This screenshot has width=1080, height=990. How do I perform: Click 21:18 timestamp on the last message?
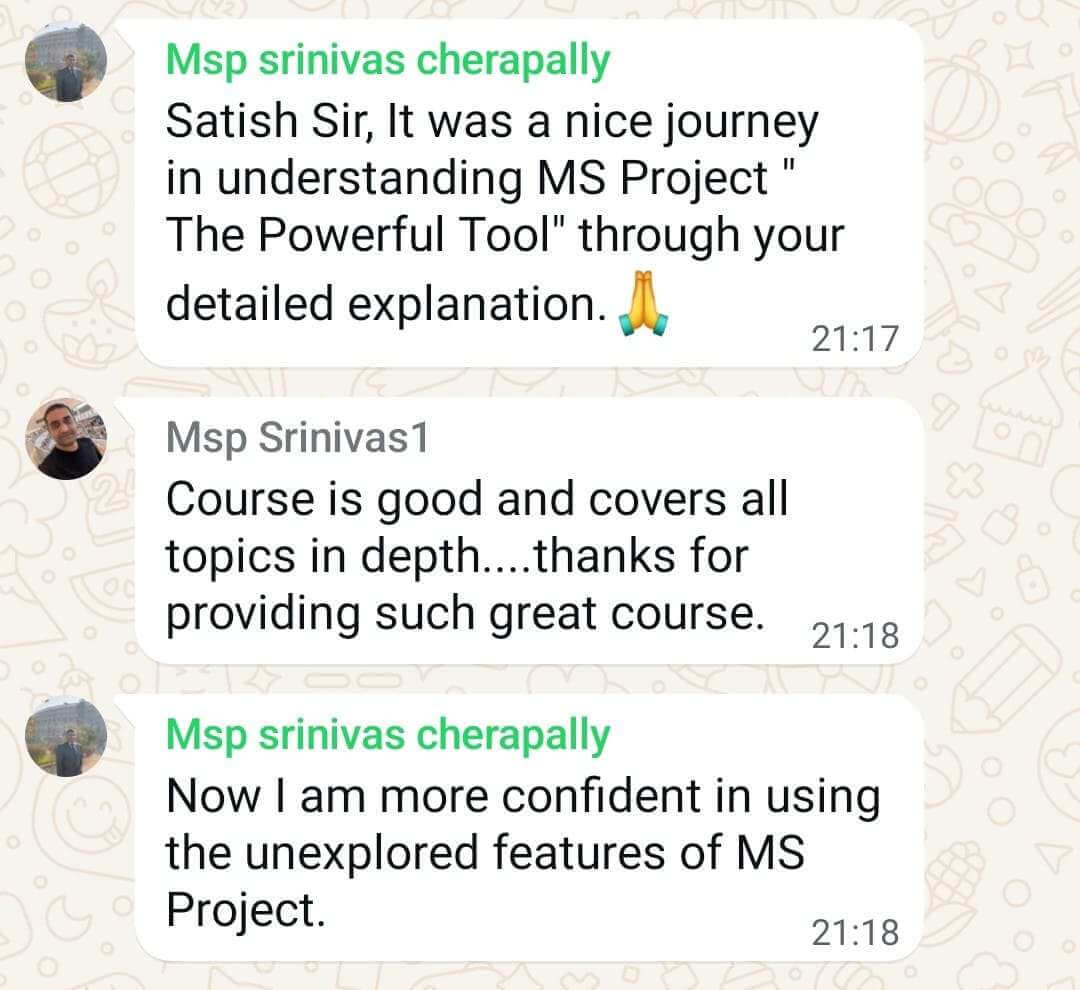tap(855, 933)
